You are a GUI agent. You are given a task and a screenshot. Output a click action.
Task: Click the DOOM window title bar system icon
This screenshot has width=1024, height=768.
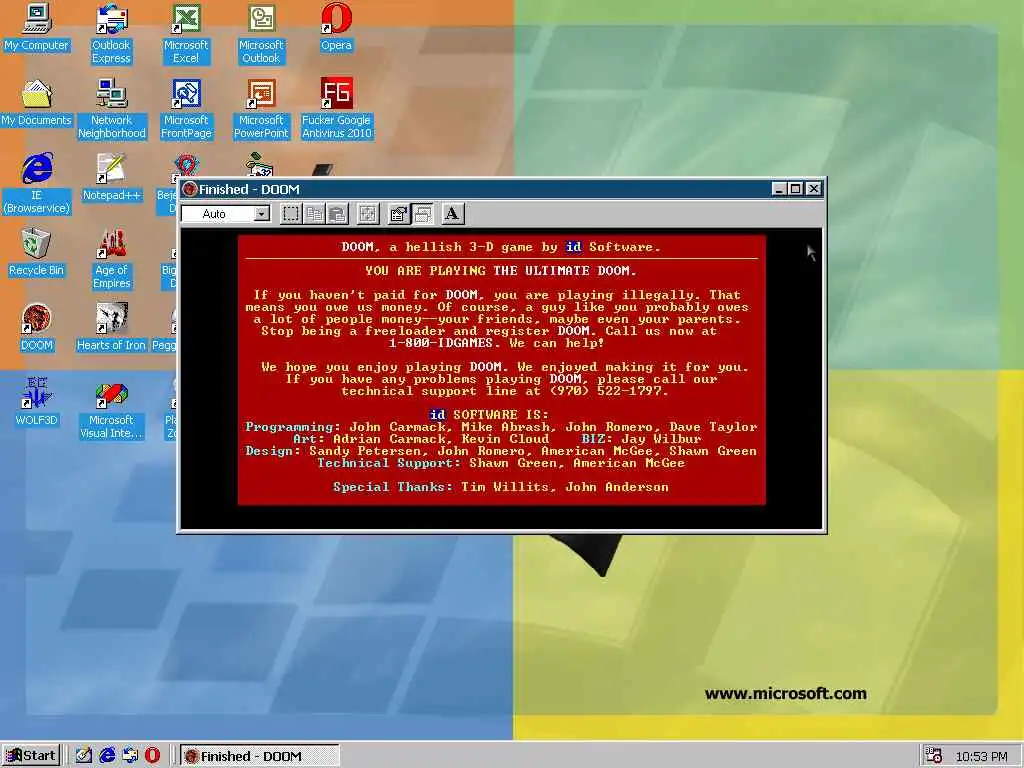[190, 189]
